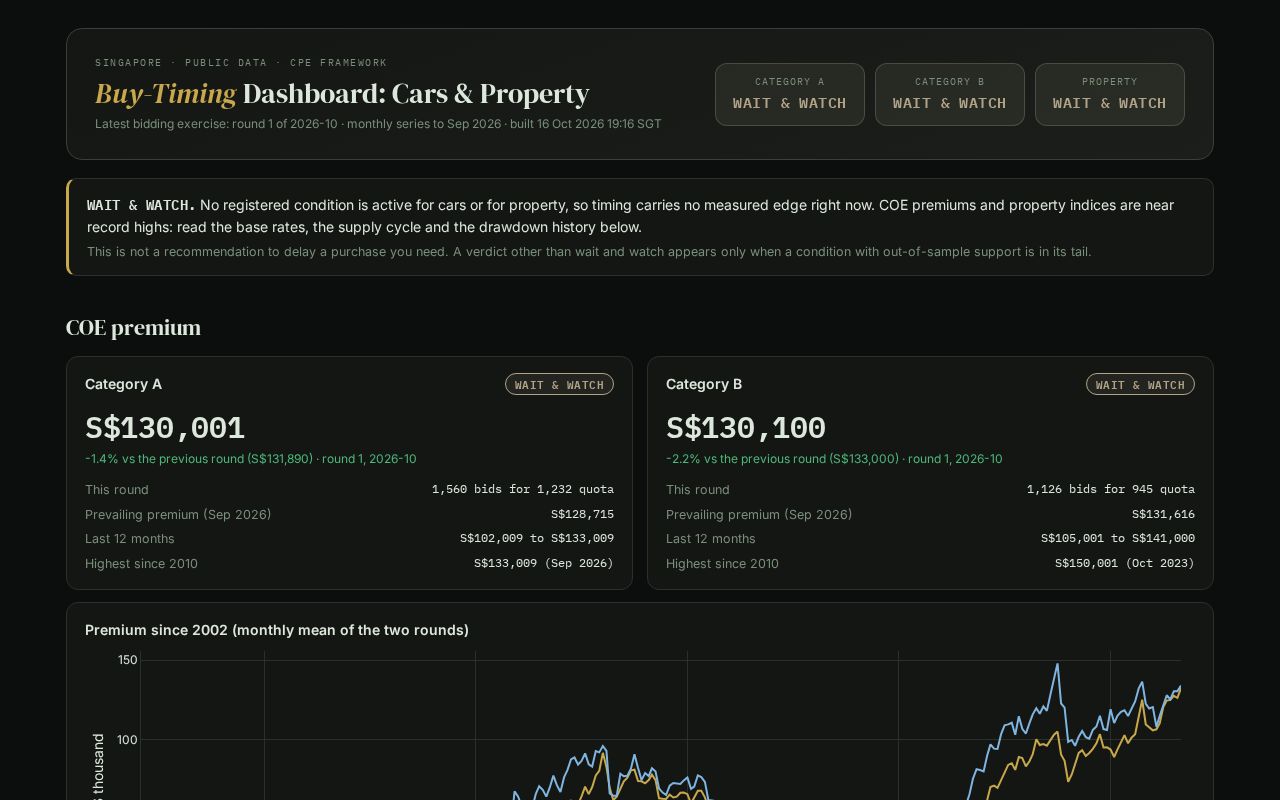Click the prevailing premium value S$131,616
The image size is (1280, 800).
(x=1163, y=514)
